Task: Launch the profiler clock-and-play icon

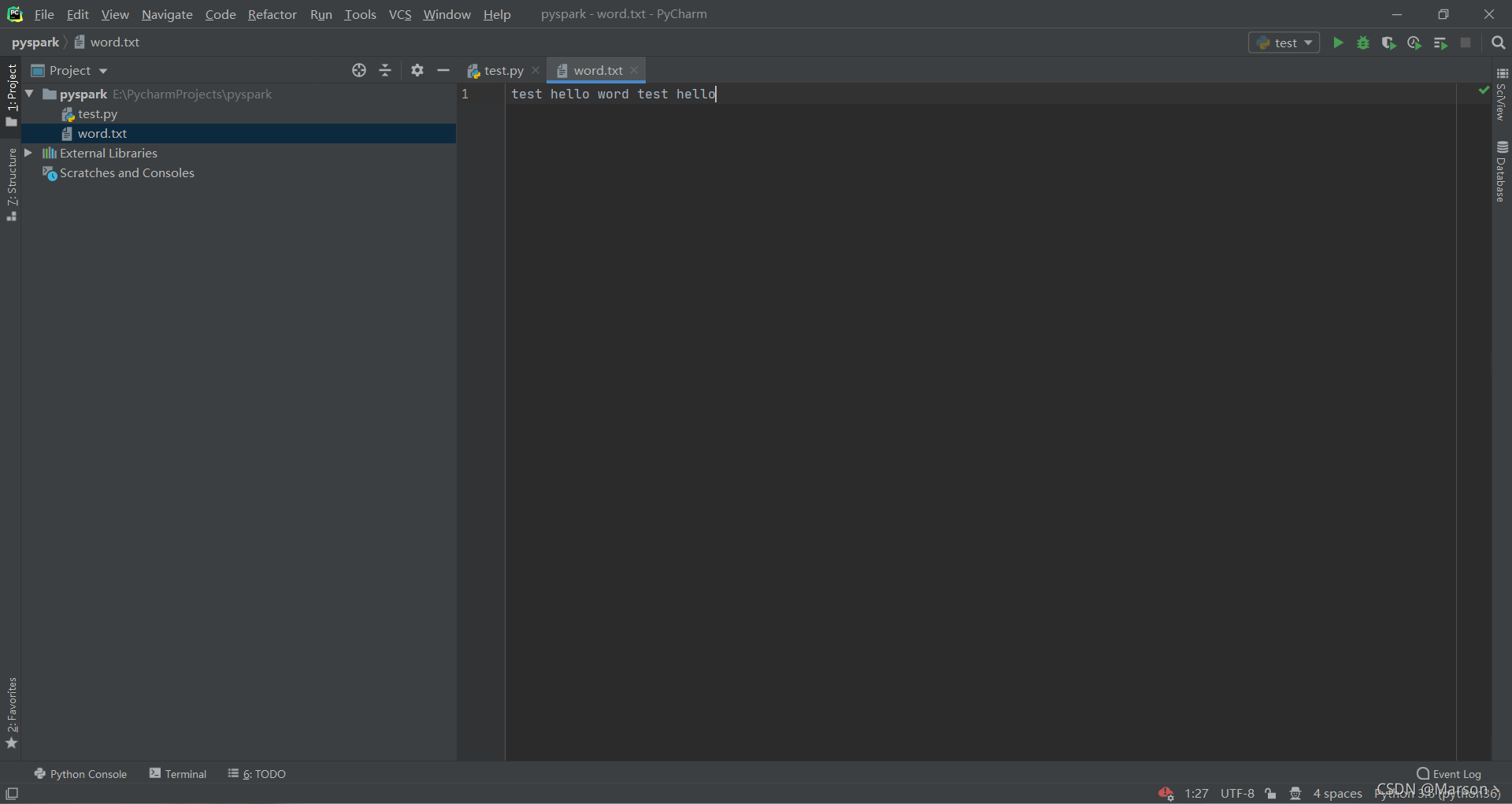Action: 1414,43
